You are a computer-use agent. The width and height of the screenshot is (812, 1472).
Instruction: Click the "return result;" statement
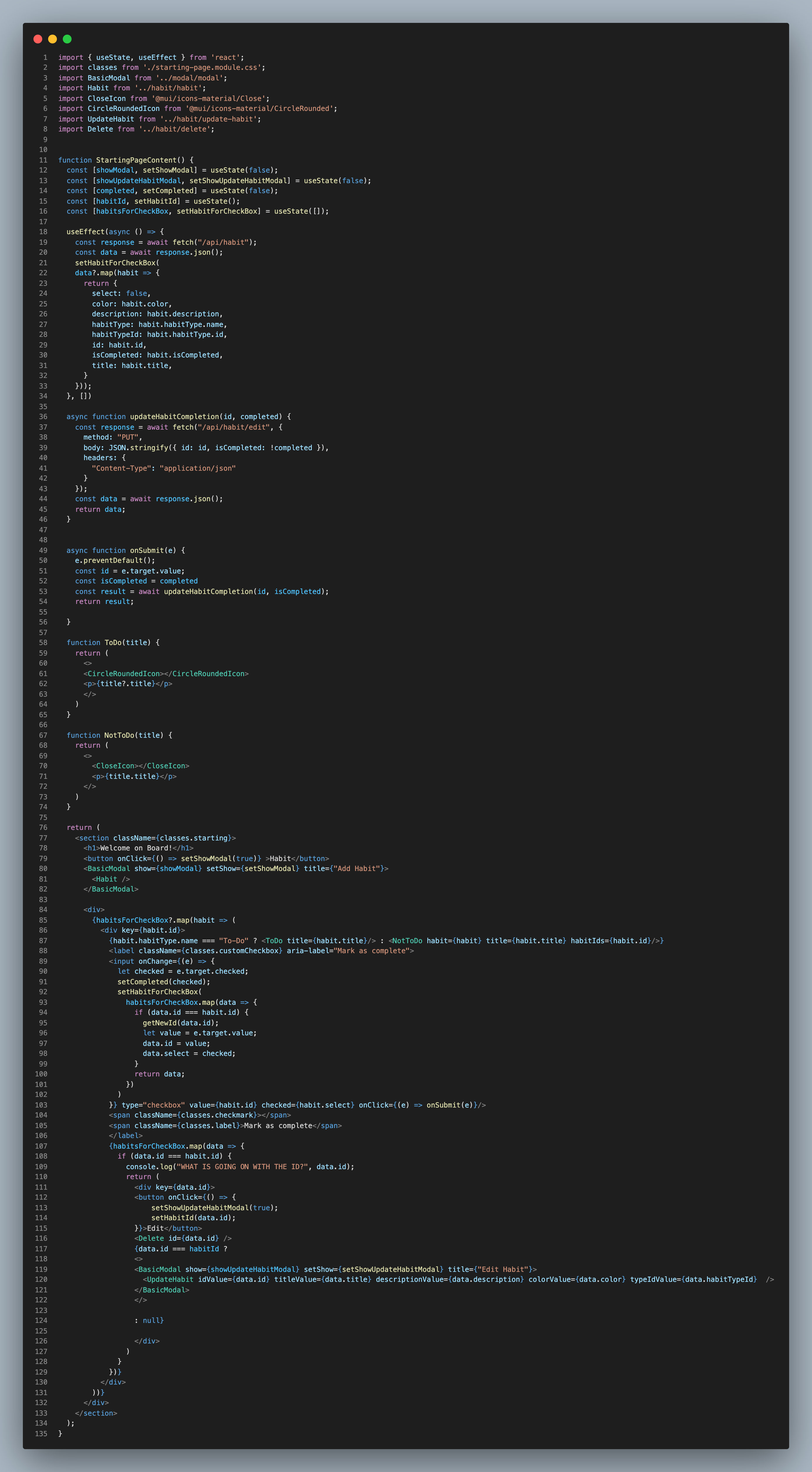(104, 602)
